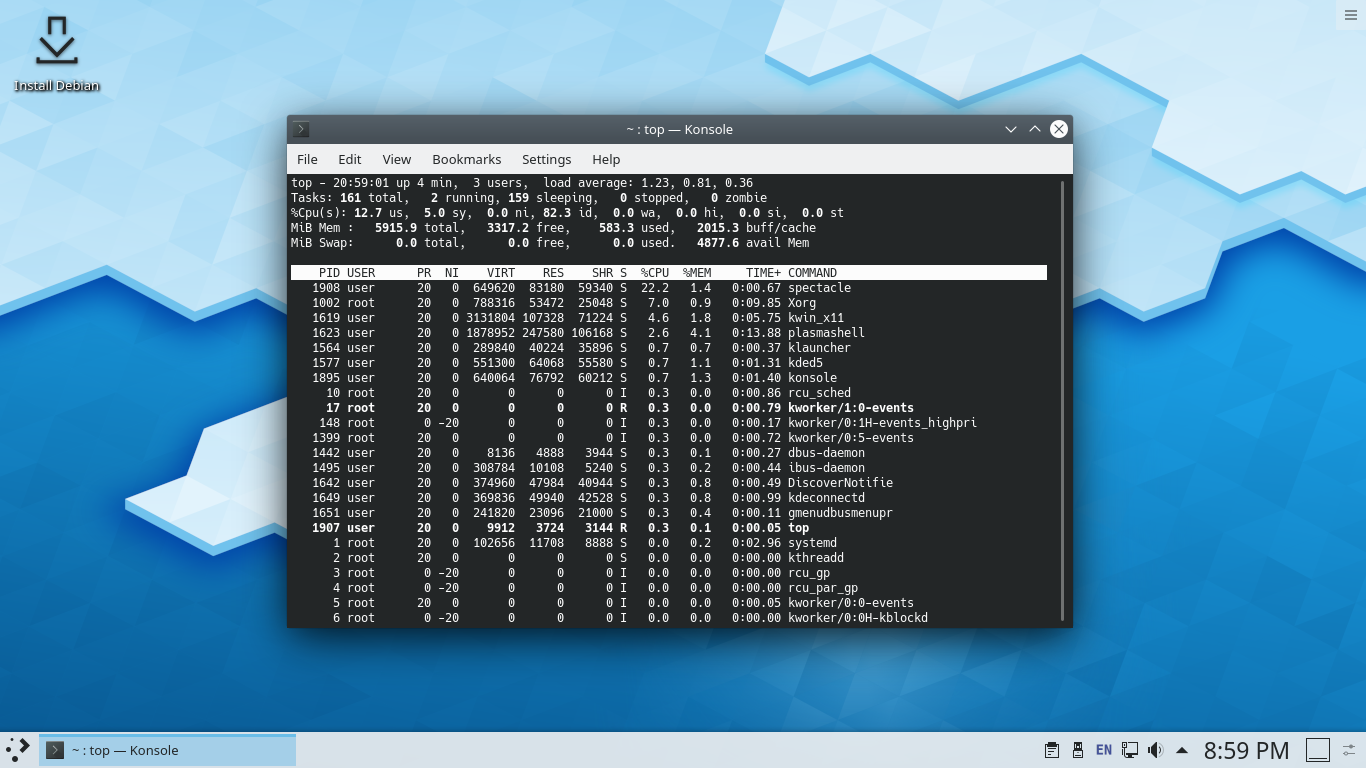Click the clock to open the calendar
The width and height of the screenshot is (1366, 768).
(x=1246, y=749)
